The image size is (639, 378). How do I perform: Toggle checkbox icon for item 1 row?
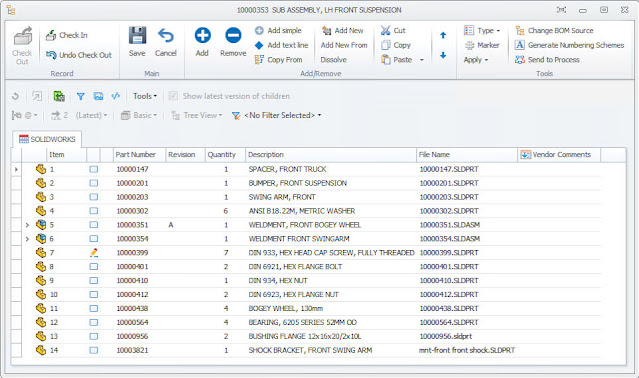[x=94, y=169]
